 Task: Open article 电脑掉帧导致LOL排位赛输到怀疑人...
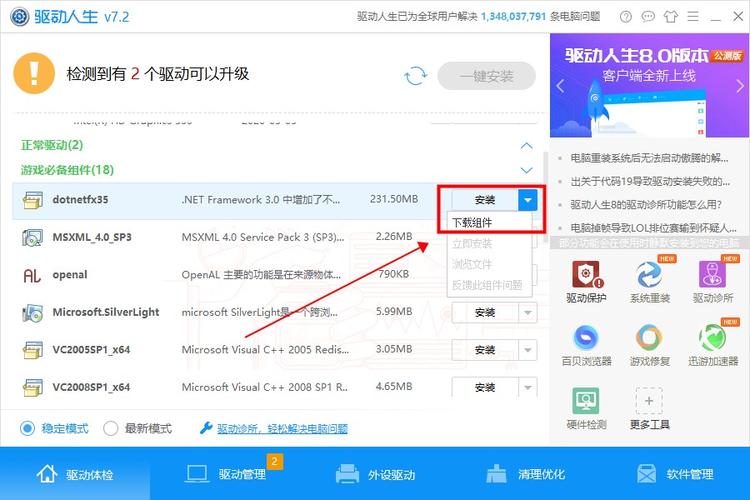[x=653, y=228]
